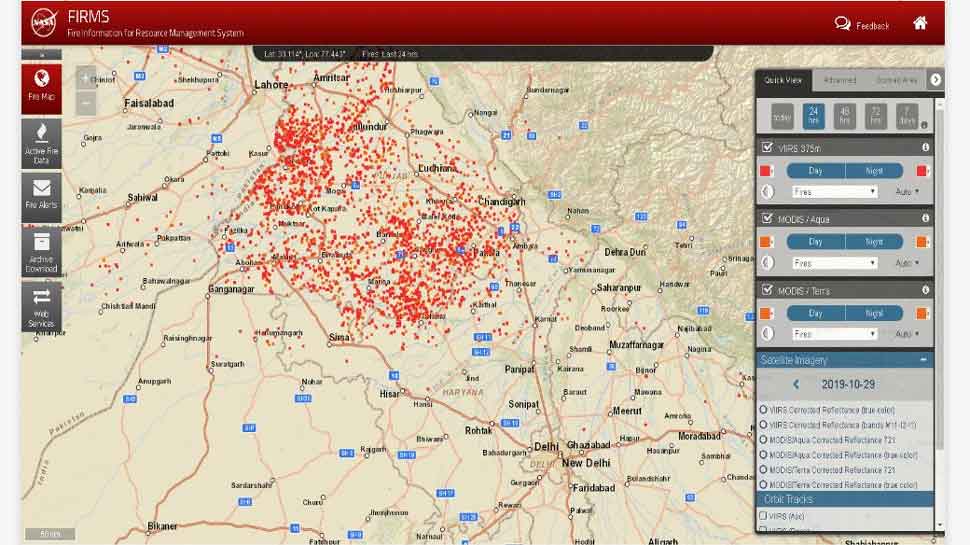This screenshot has height=545, width=970.
Task: Select MODIS/Aqua Corrected Reflectance true color radio
Action: tap(763, 455)
